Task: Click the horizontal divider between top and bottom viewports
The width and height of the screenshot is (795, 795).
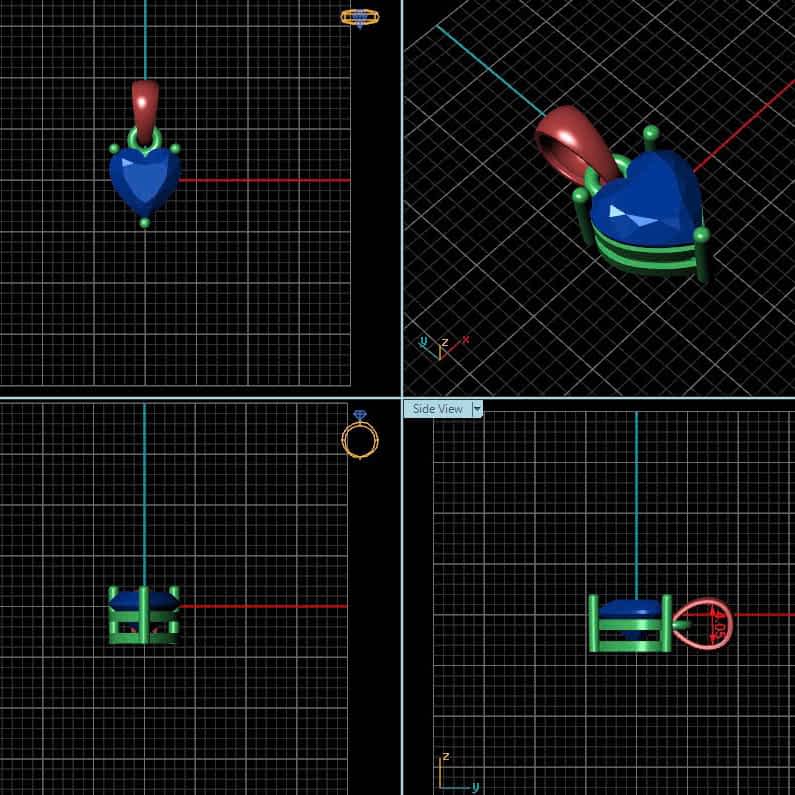Action: coord(200,397)
